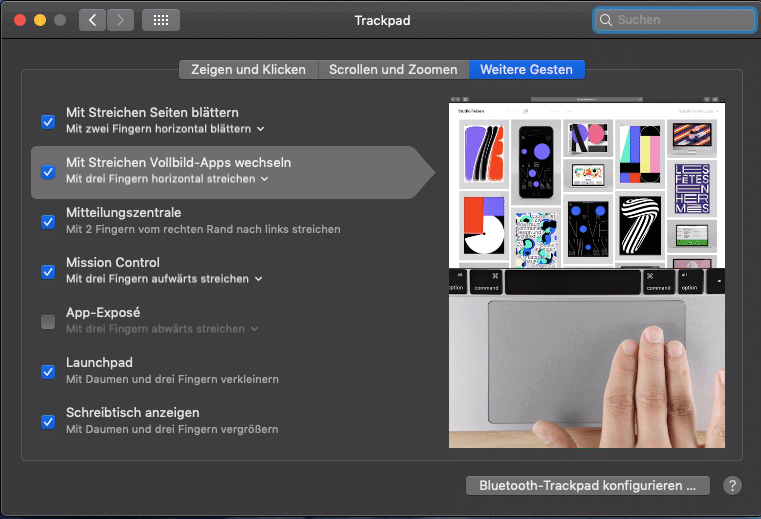Expand 'Mit drei Fingern horizontal streichen' dropdown
Viewport: 761px width, 519px height.
tap(167, 179)
